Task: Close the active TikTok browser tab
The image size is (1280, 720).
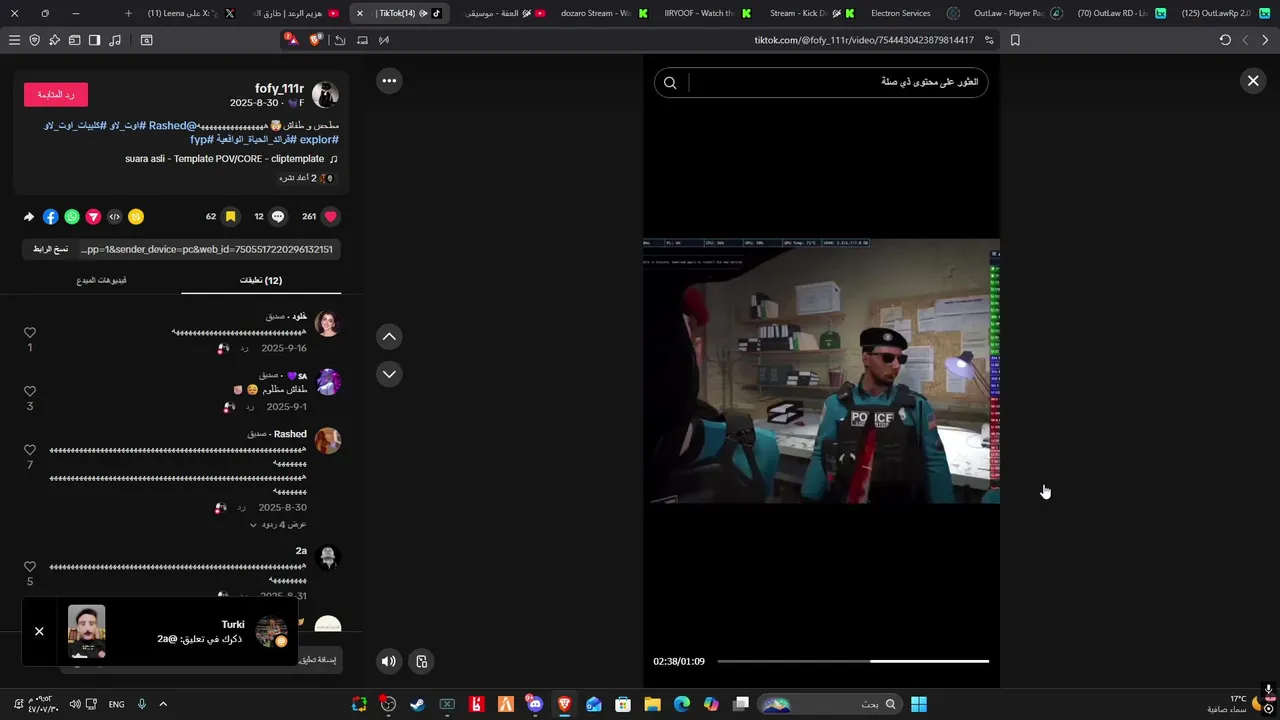Action: point(360,13)
